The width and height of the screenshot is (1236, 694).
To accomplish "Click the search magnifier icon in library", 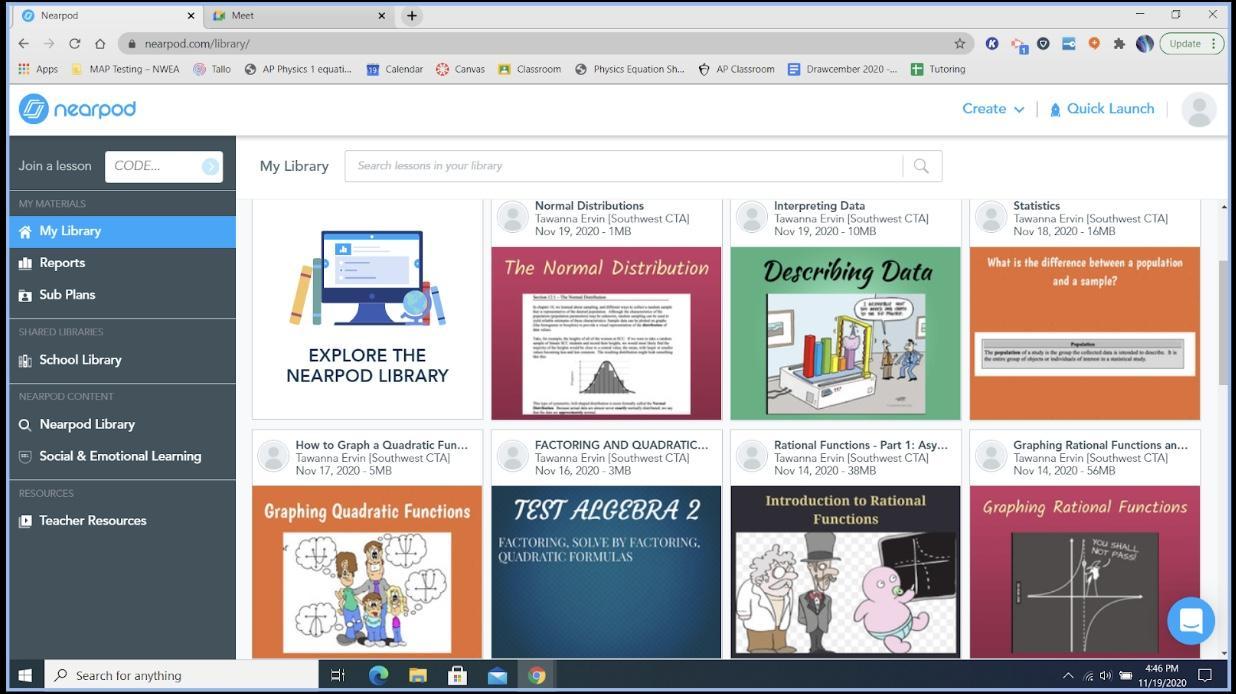I will (x=921, y=166).
